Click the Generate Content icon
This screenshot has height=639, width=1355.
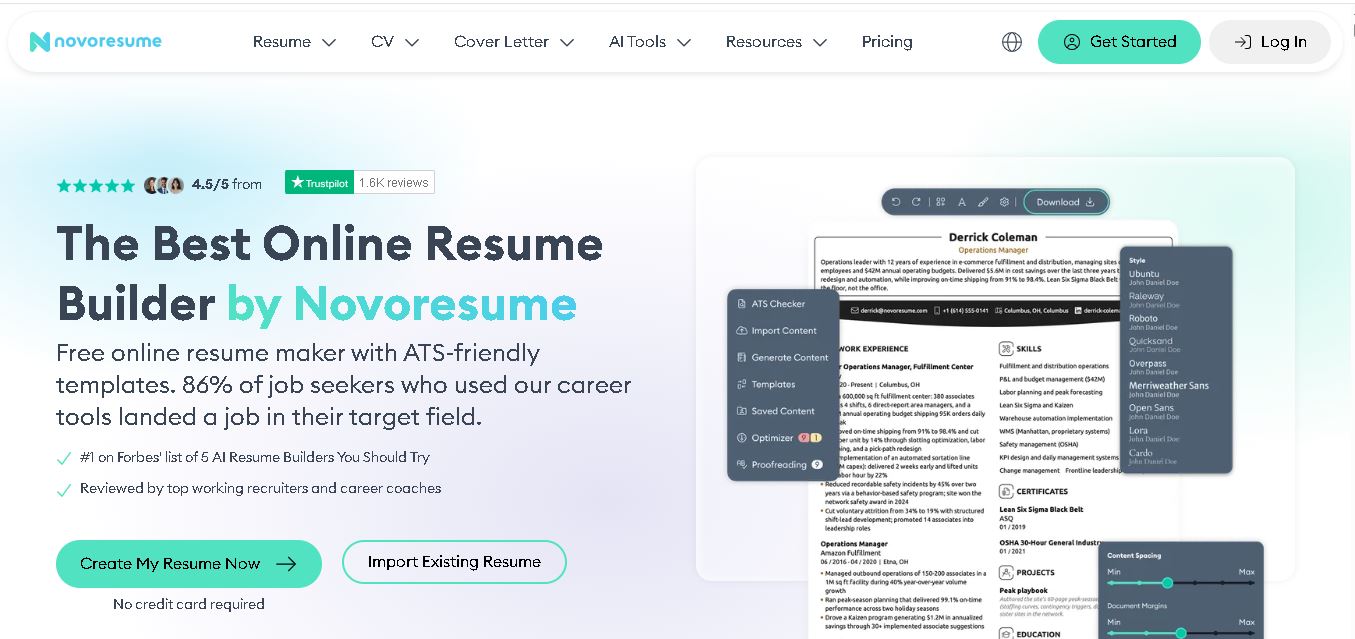click(x=742, y=358)
